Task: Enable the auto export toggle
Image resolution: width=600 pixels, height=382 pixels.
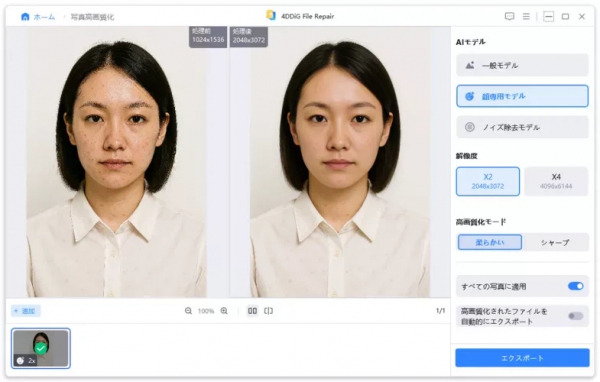Action: [576, 316]
